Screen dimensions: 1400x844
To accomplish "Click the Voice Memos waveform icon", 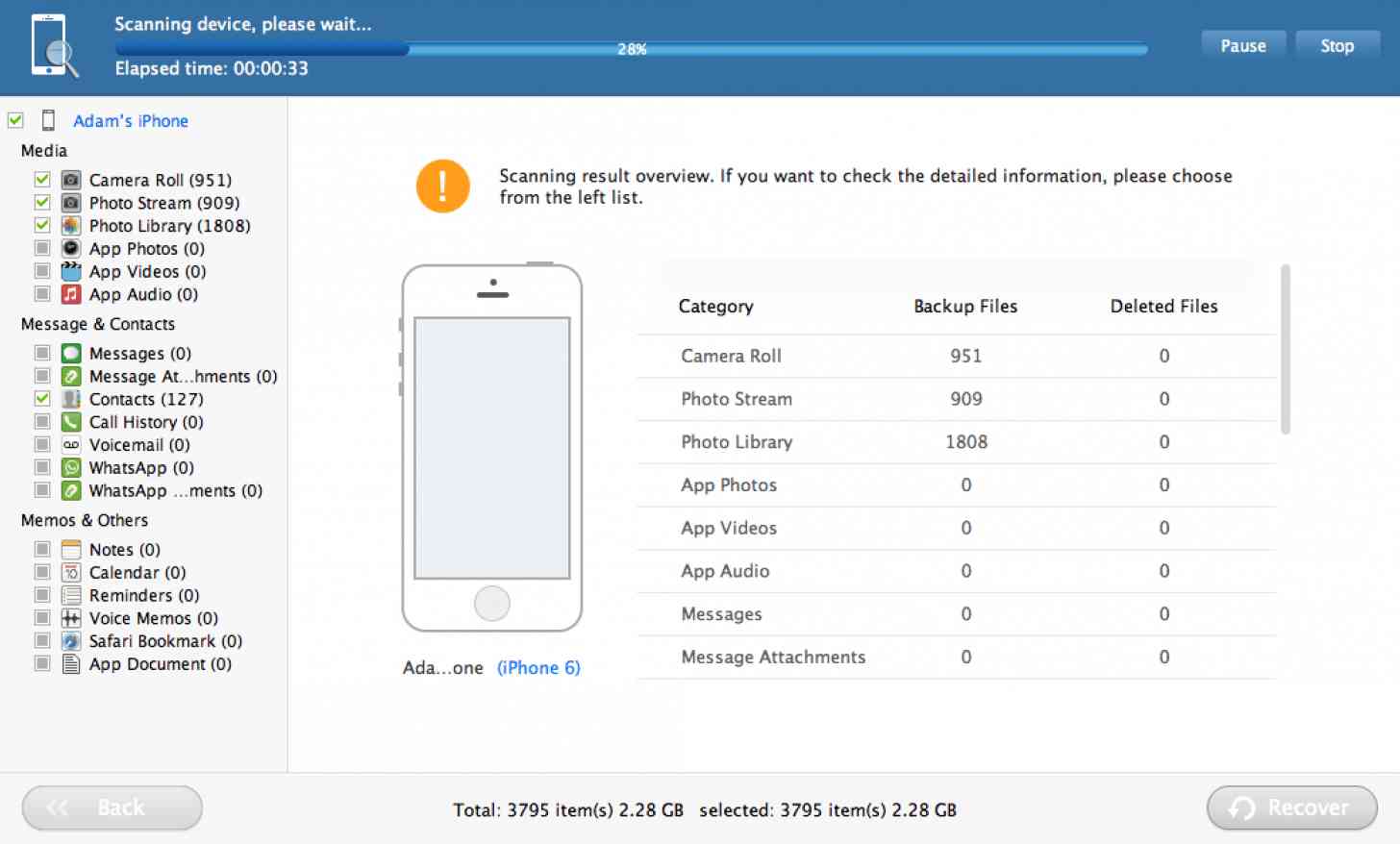I will (x=71, y=618).
